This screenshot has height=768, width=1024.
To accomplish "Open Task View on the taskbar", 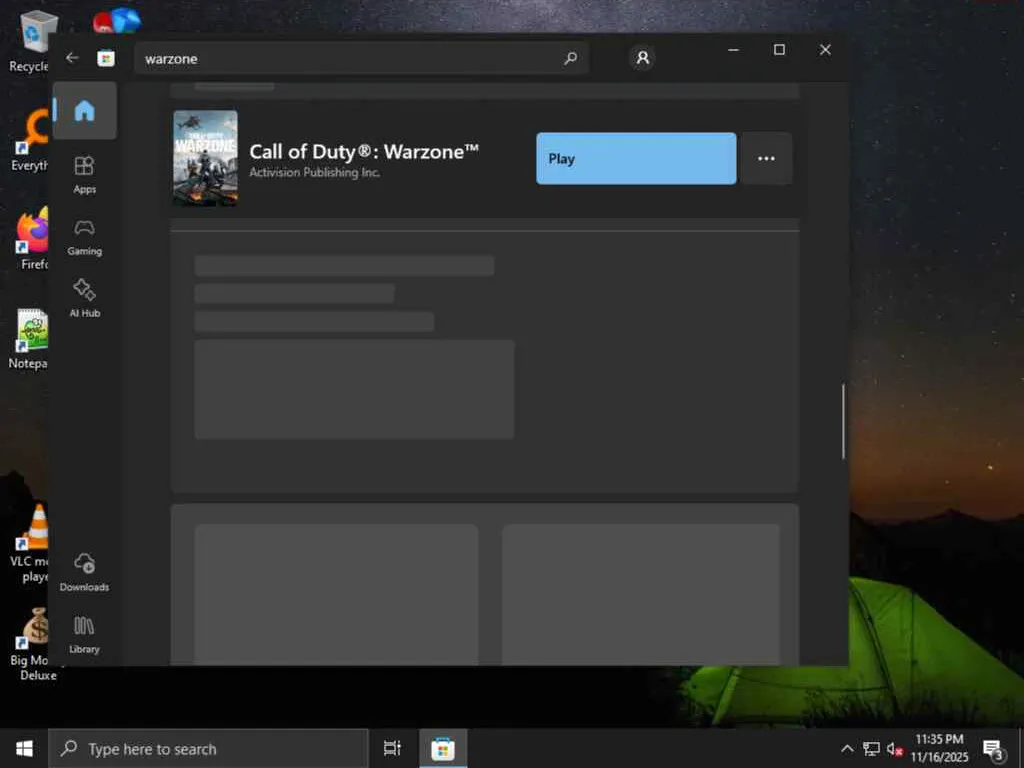I will [x=392, y=748].
